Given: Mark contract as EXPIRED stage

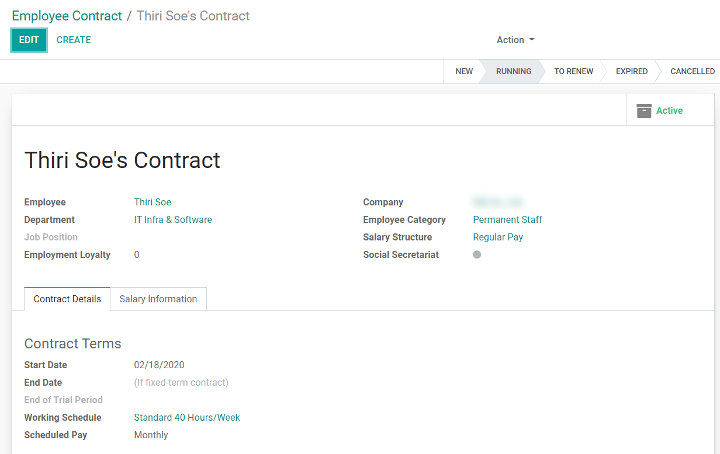Looking at the screenshot, I should click(631, 71).
